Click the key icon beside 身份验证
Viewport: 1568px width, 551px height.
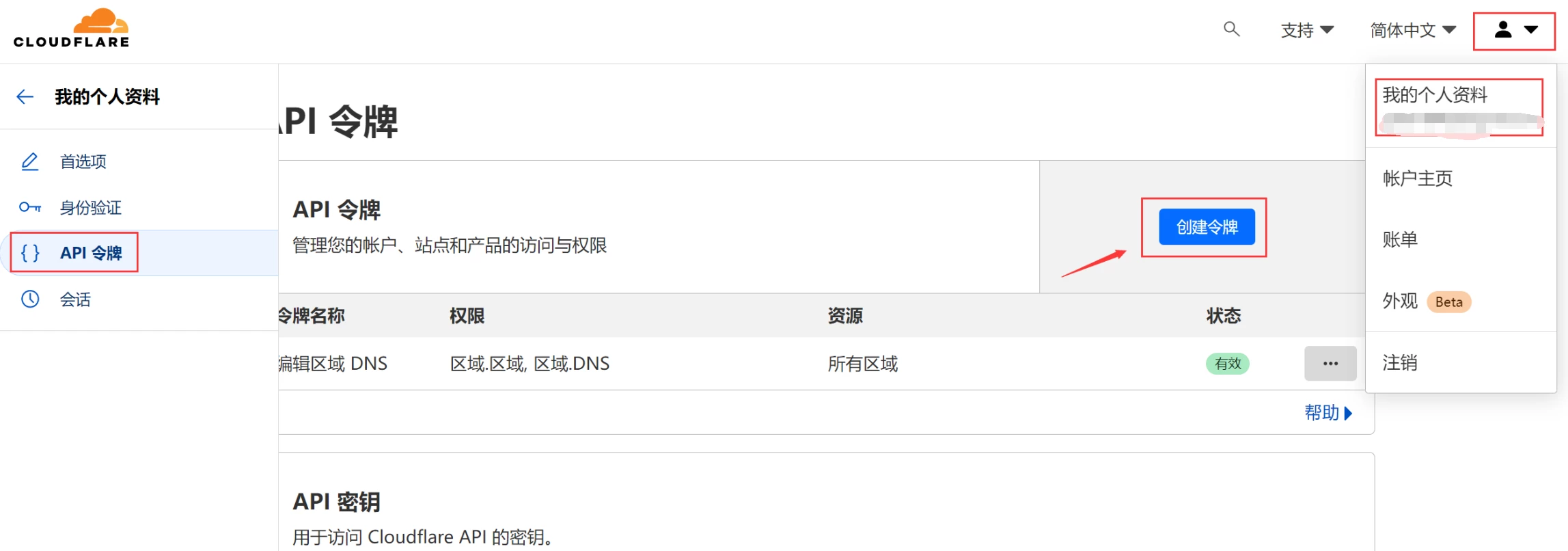click(x=30, y=207)
